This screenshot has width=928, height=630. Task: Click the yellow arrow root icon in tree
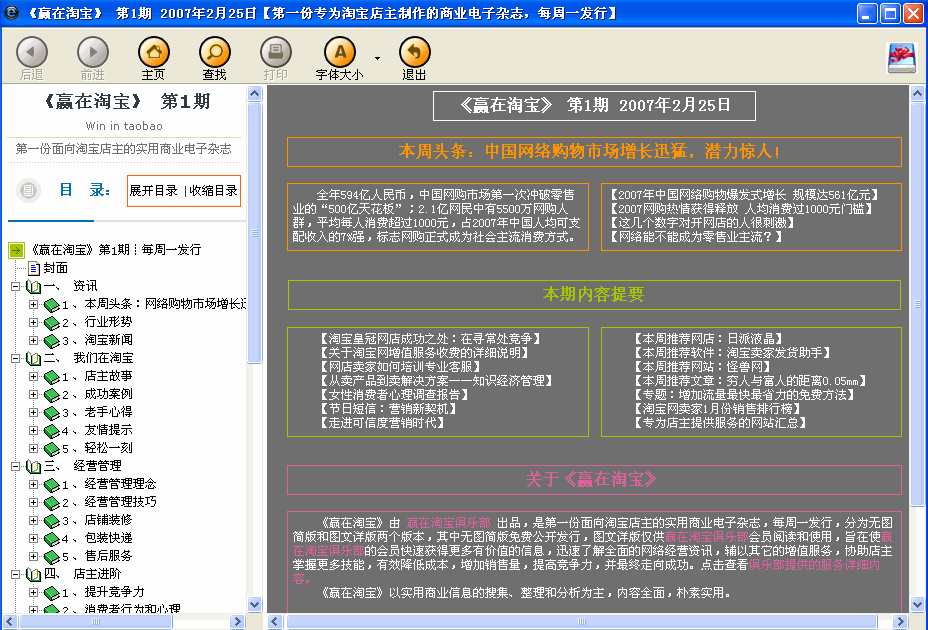tap(17, 250)
